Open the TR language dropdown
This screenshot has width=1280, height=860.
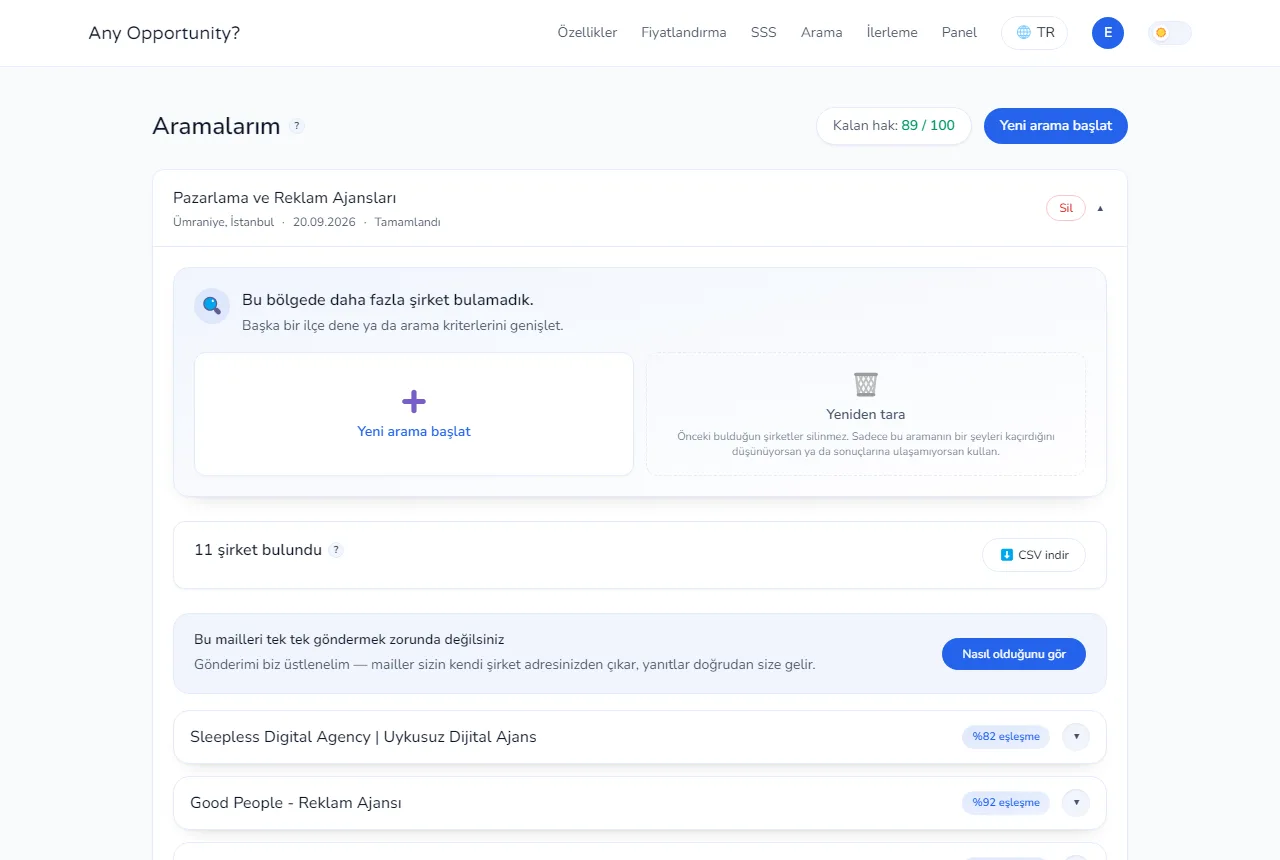(x=1034, y=33)
